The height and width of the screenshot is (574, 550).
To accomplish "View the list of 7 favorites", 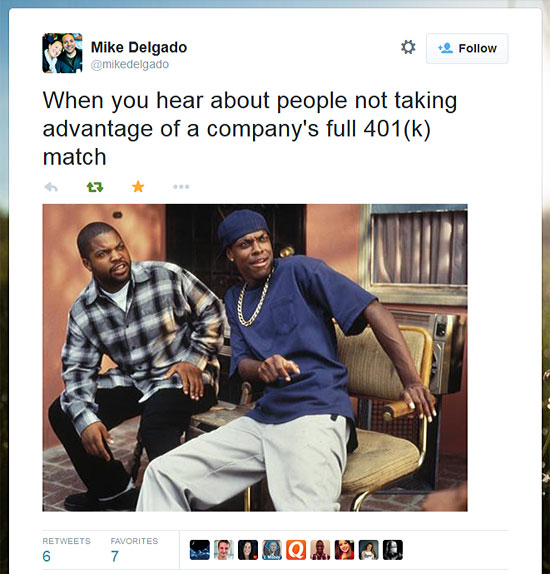I will click(134, 550).
